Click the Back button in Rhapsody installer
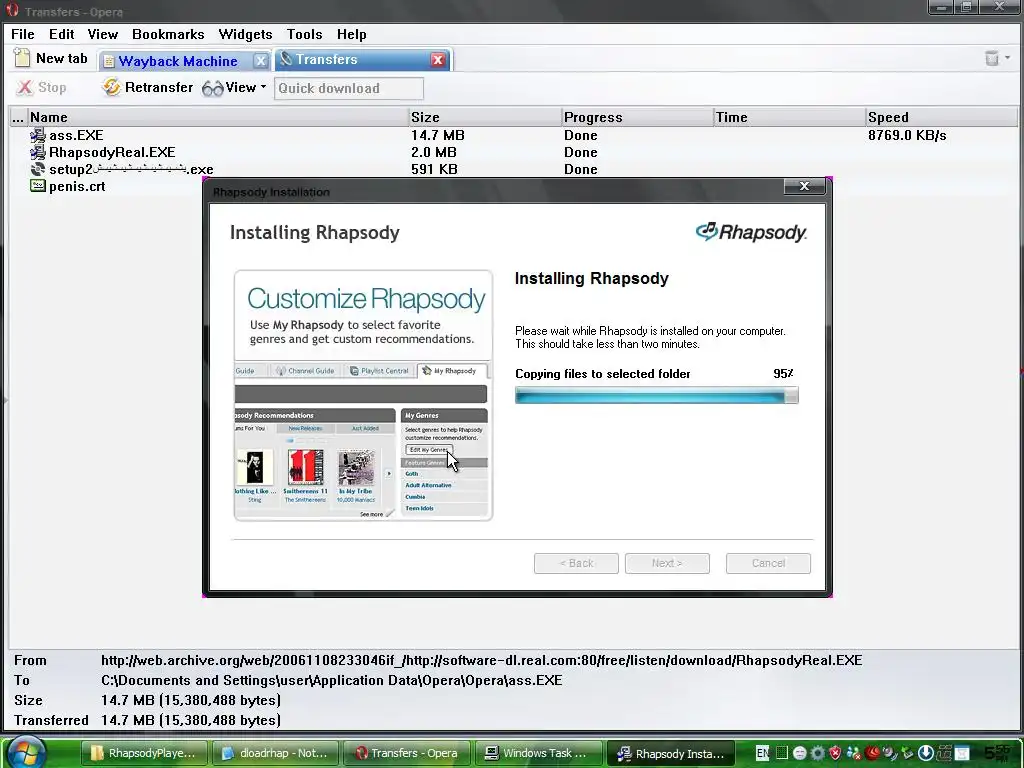This screenshot has width=1024, height=768. point(576,563)
